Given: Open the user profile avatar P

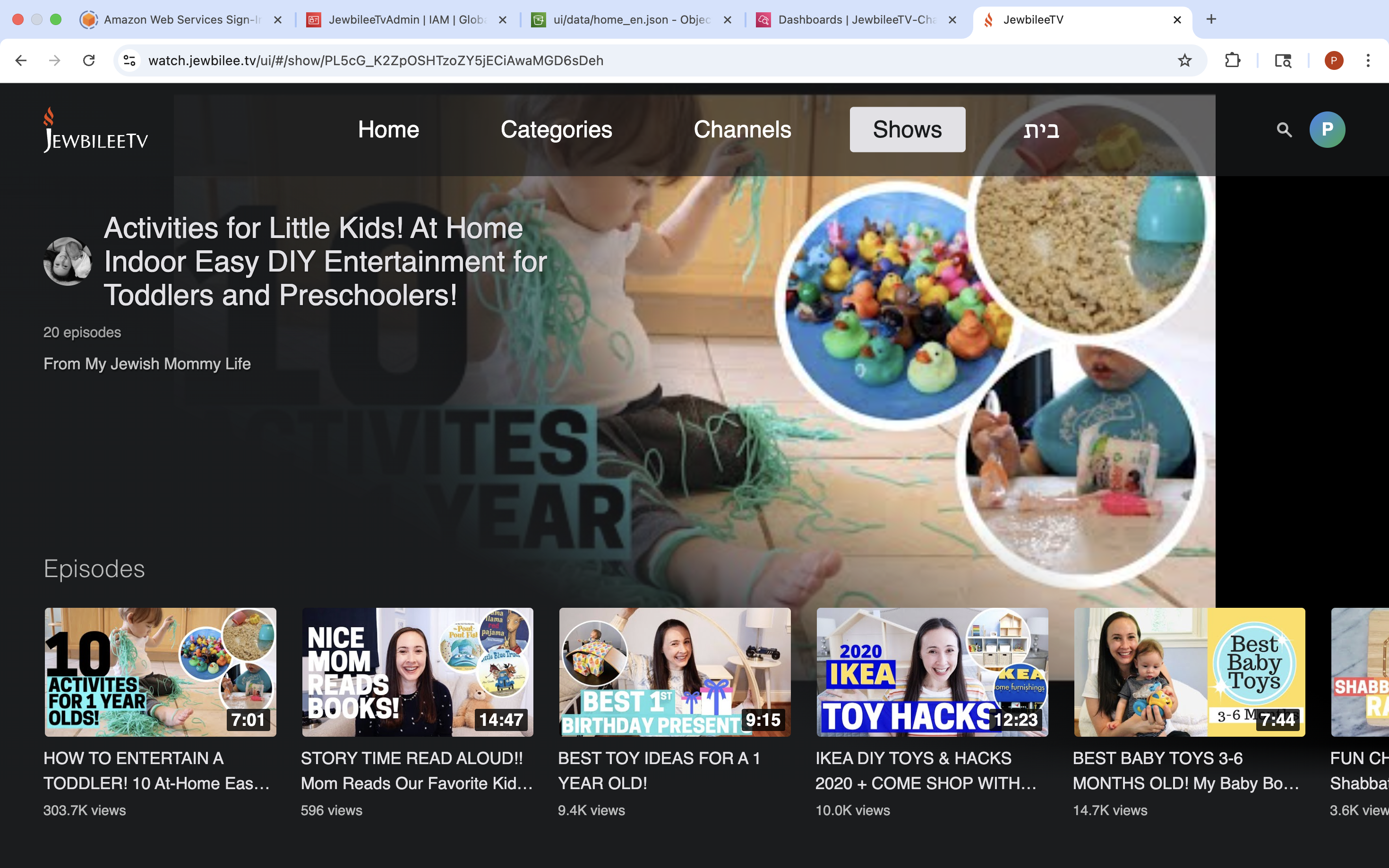Looking at the screenshot, I should 1327,130.
